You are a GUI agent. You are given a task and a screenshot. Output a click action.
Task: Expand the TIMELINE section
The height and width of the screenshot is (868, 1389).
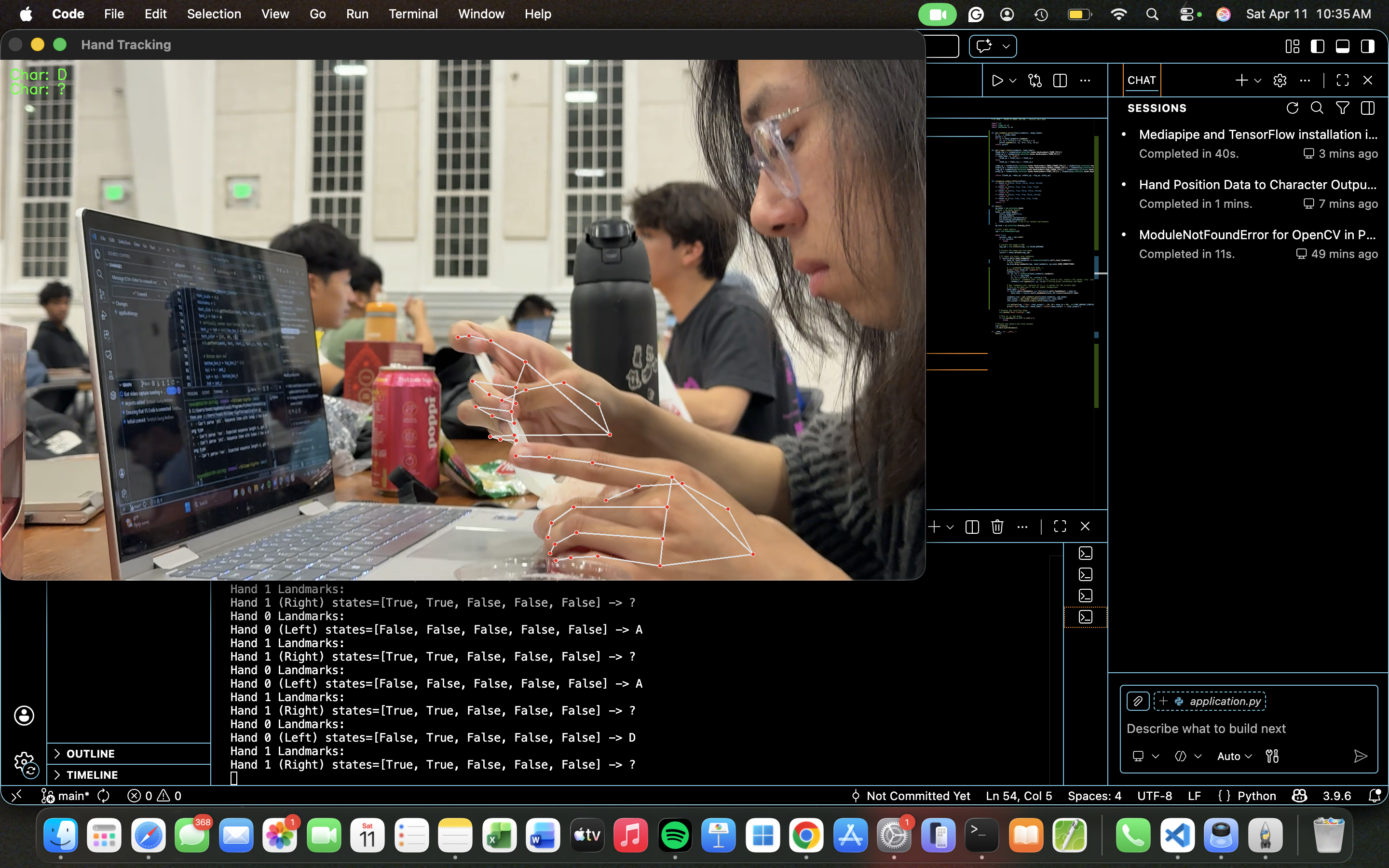[92, 774]
